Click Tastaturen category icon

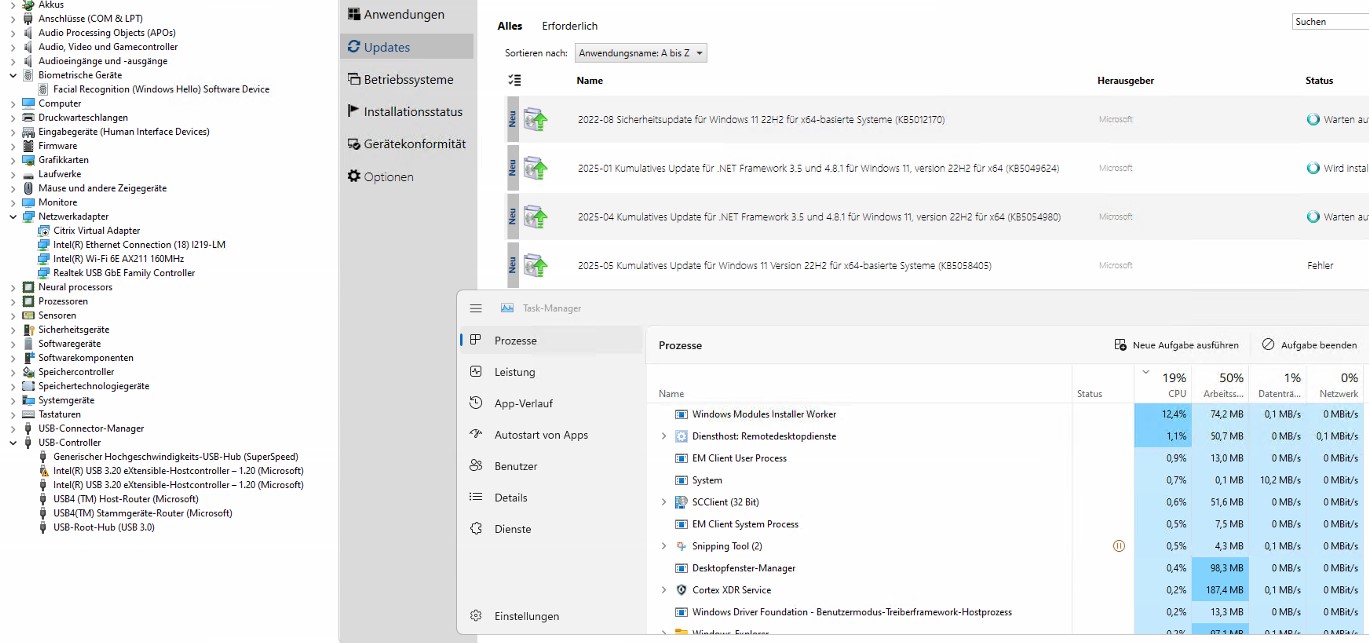point(29,414)
